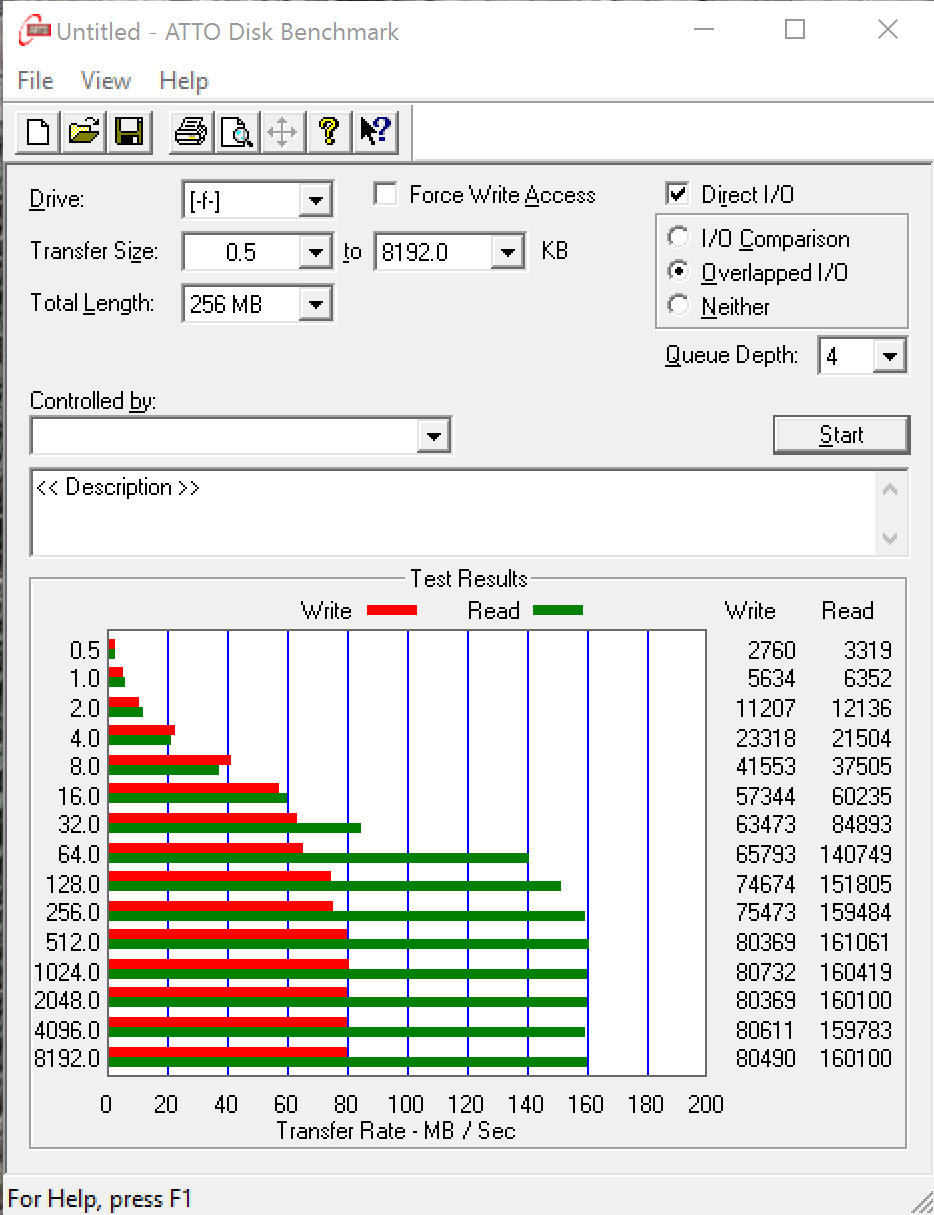934x1215 pixels.
Task: Select the I/O Comparison radio button
Action: (679, 238)
